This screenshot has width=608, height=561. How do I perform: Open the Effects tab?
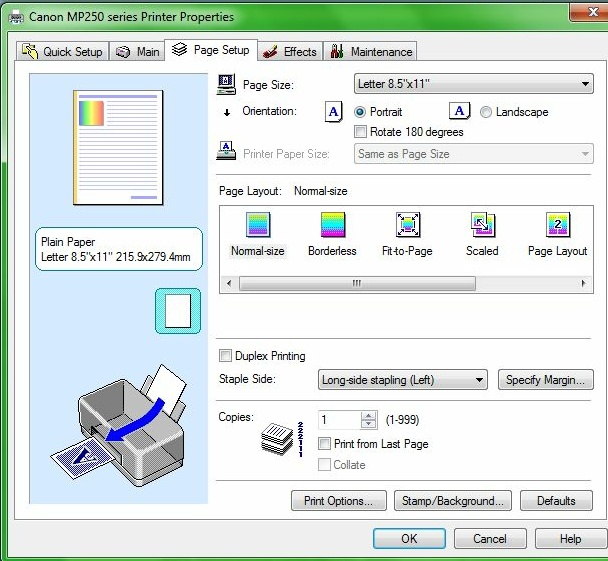(290, 52)
